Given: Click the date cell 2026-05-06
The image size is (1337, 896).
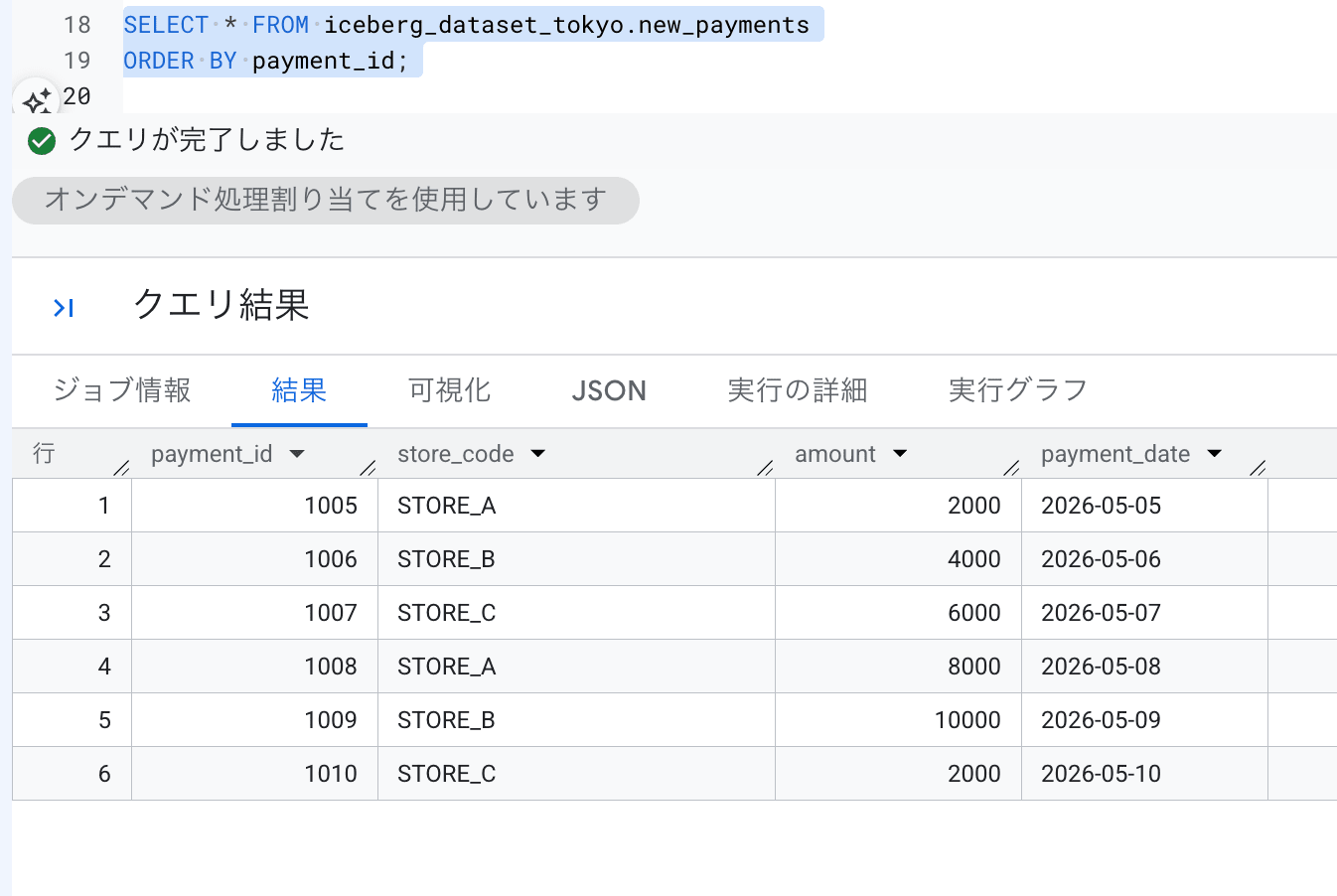Looking at the screenshot, I should 1144,559.
